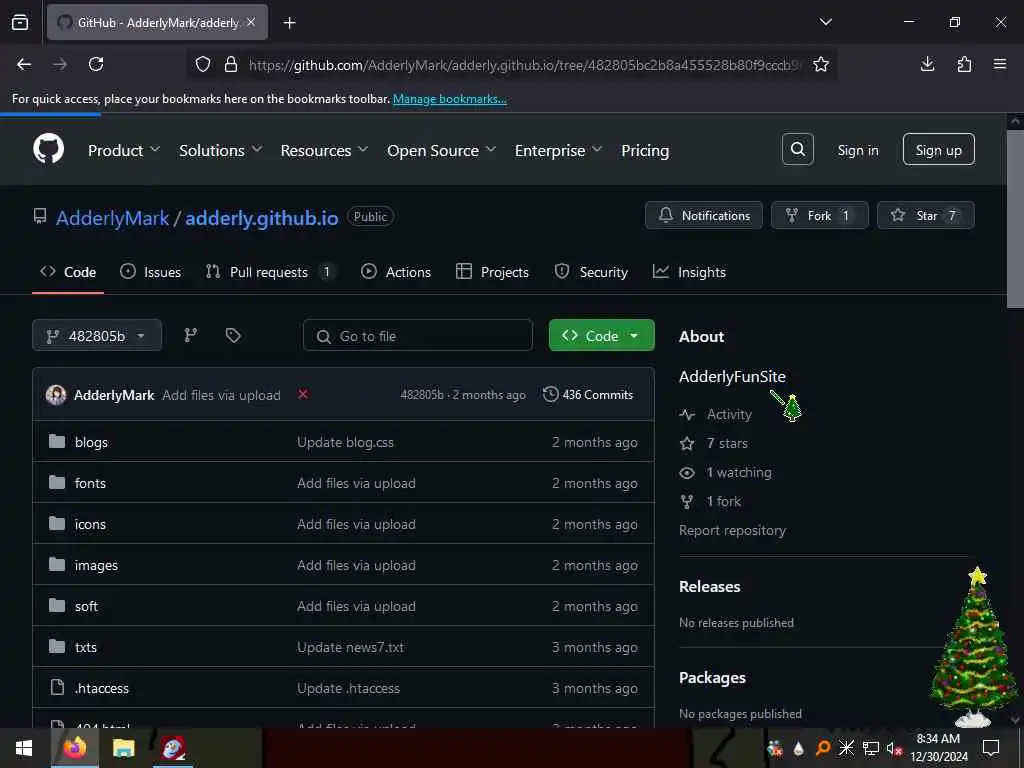Switch to the Issues tab
This screenshot has width=1024, height=768.
coord(151,272)
